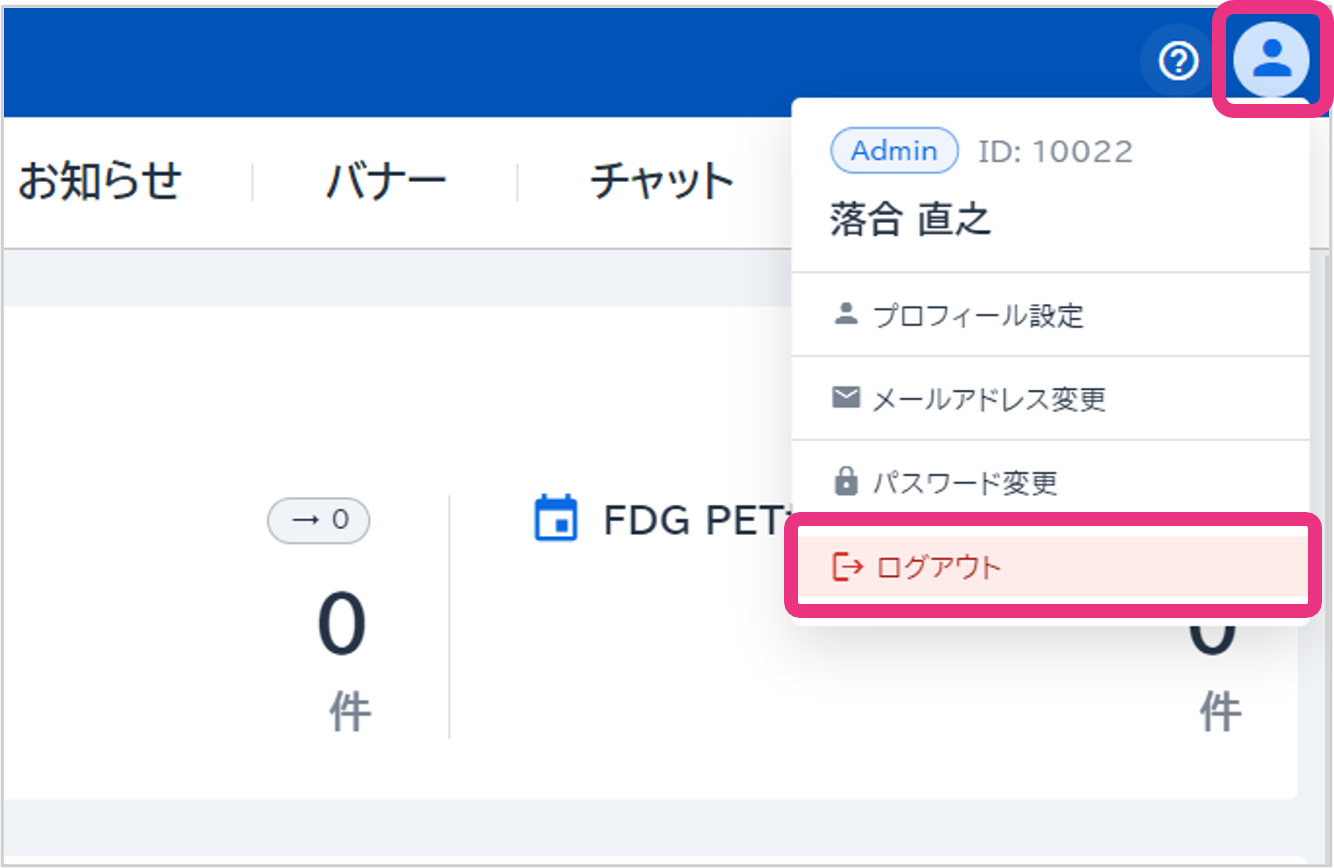Switch to the お知らせ tab

(100, 182)
